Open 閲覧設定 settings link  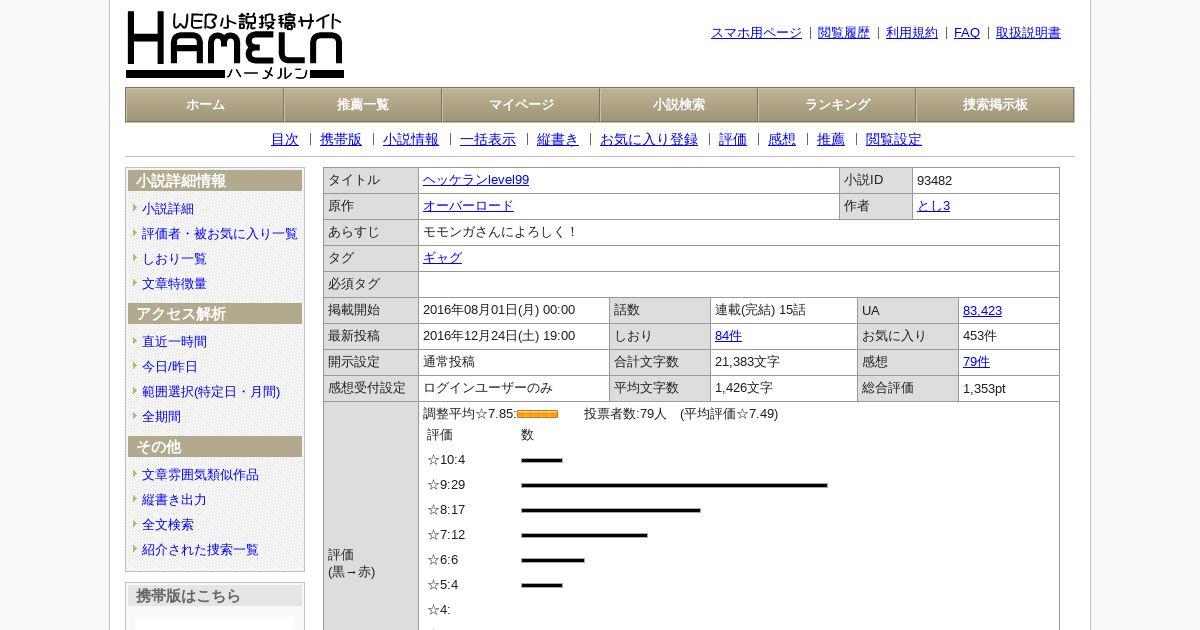[x=894, y=140]
